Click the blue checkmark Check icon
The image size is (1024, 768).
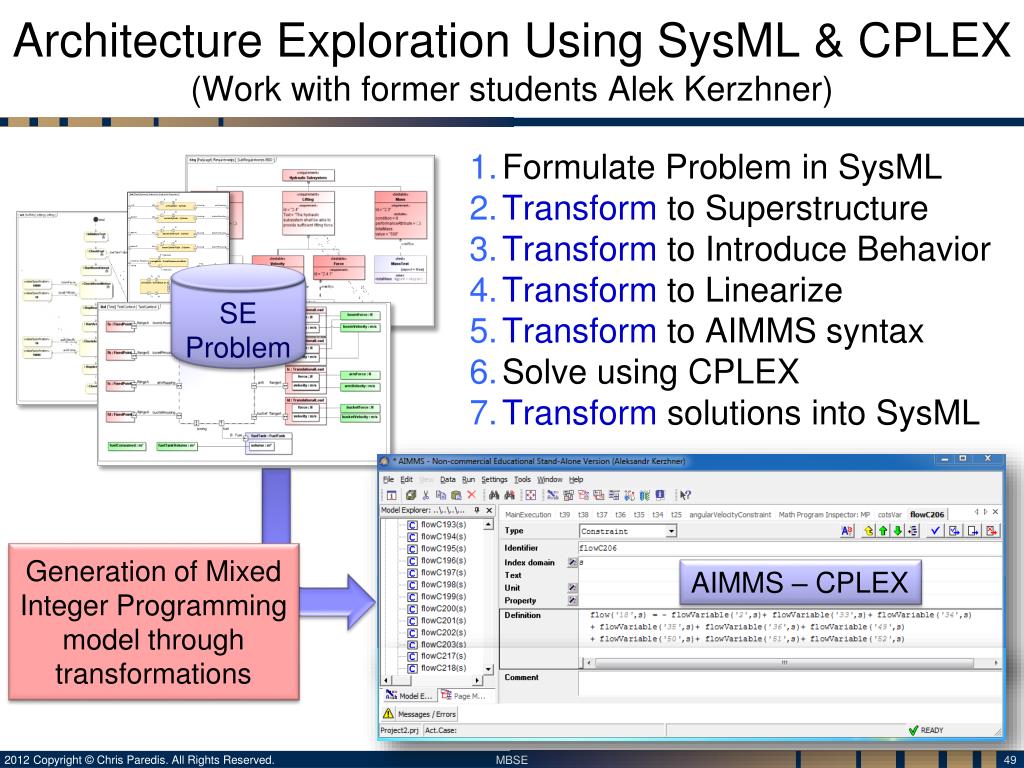coord(936,531)
